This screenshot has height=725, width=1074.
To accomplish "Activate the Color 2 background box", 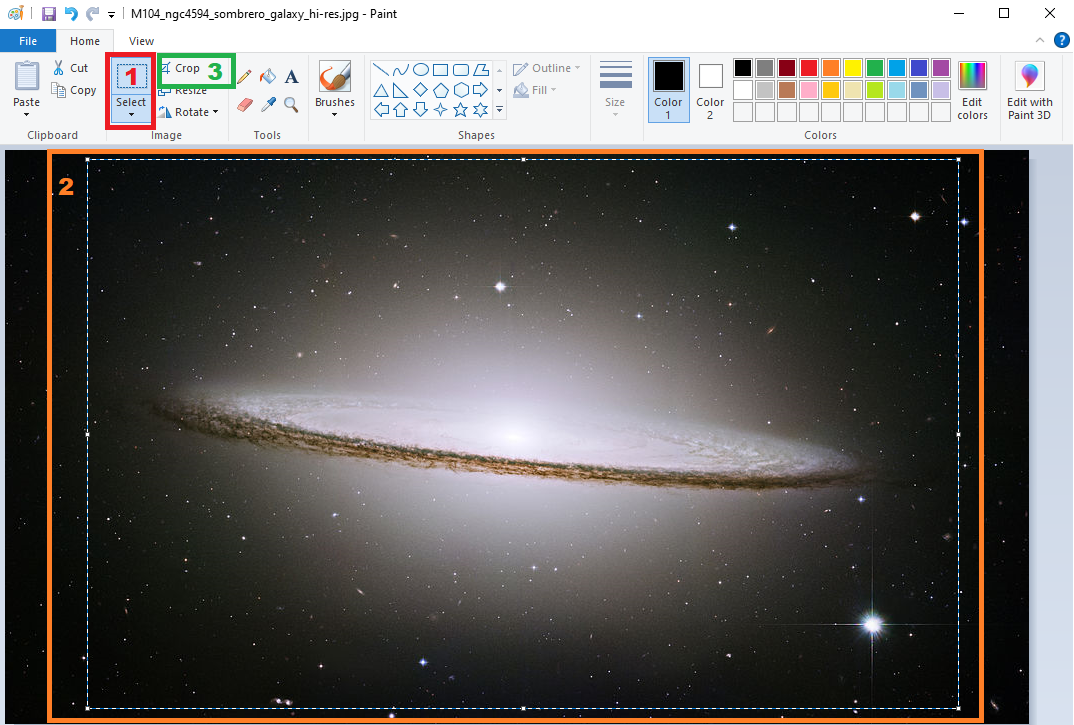I will tap(710, 90).
